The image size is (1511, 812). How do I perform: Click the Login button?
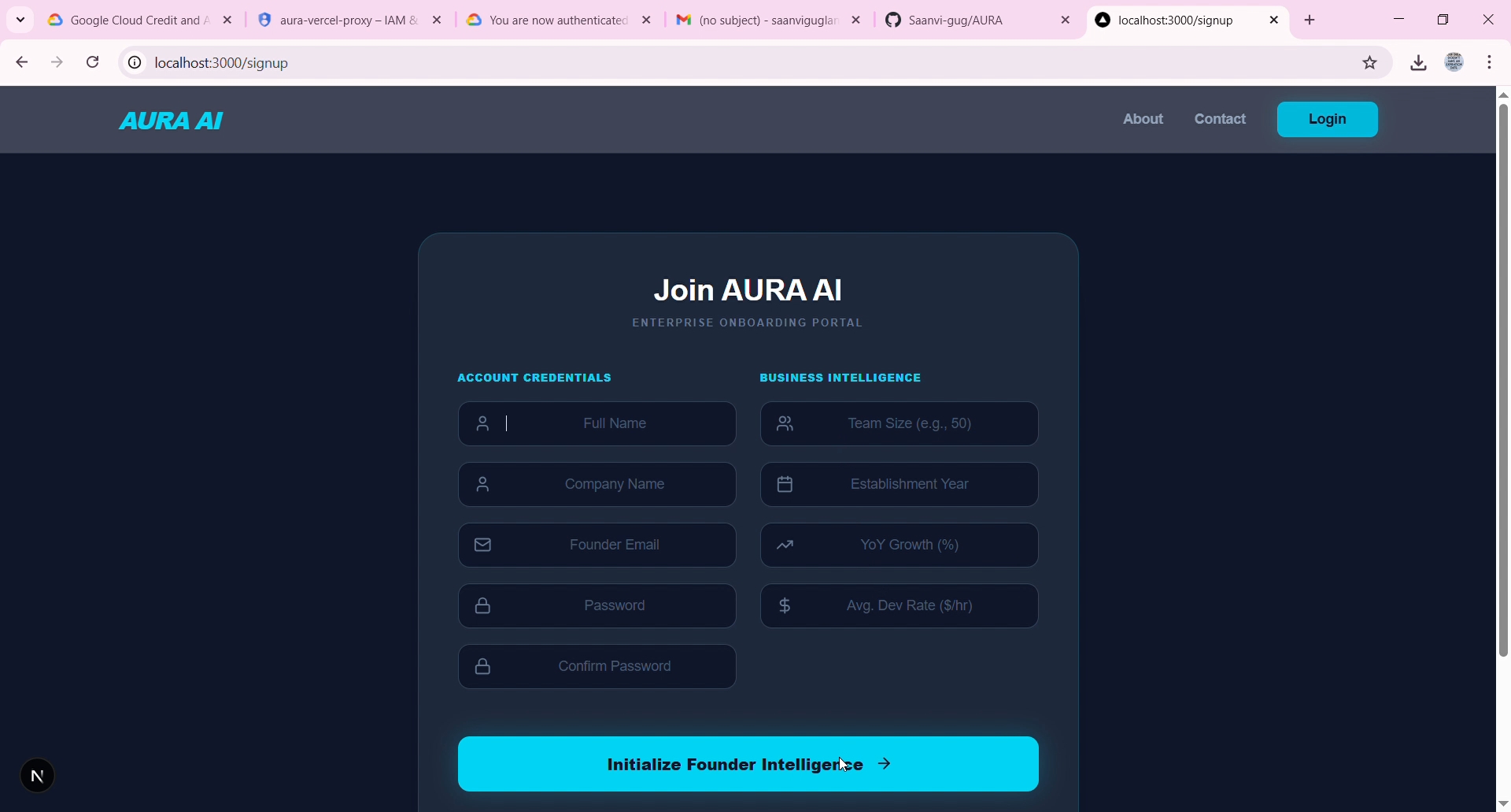tap(1328, 120)
